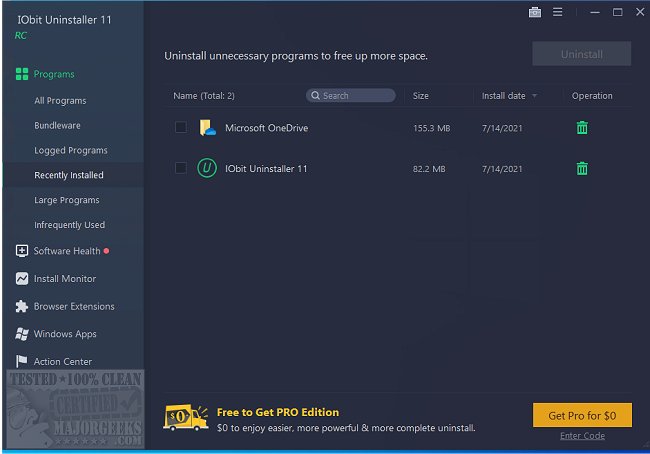The width and height of the screenshot is (650, 454).
Task: Click the Action Center flag icon
Action: [22, 361]
